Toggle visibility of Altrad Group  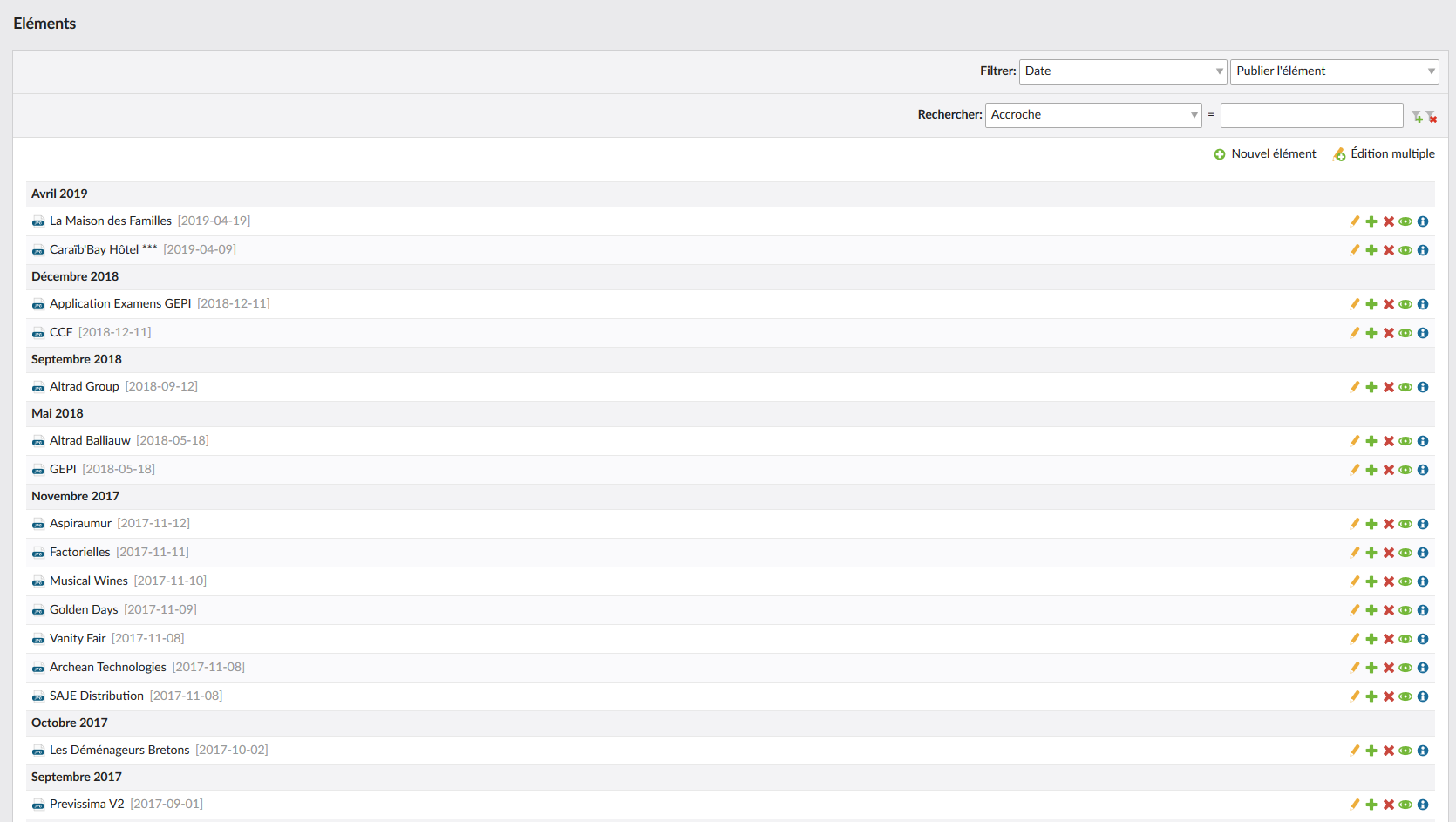click(1405, 387)
